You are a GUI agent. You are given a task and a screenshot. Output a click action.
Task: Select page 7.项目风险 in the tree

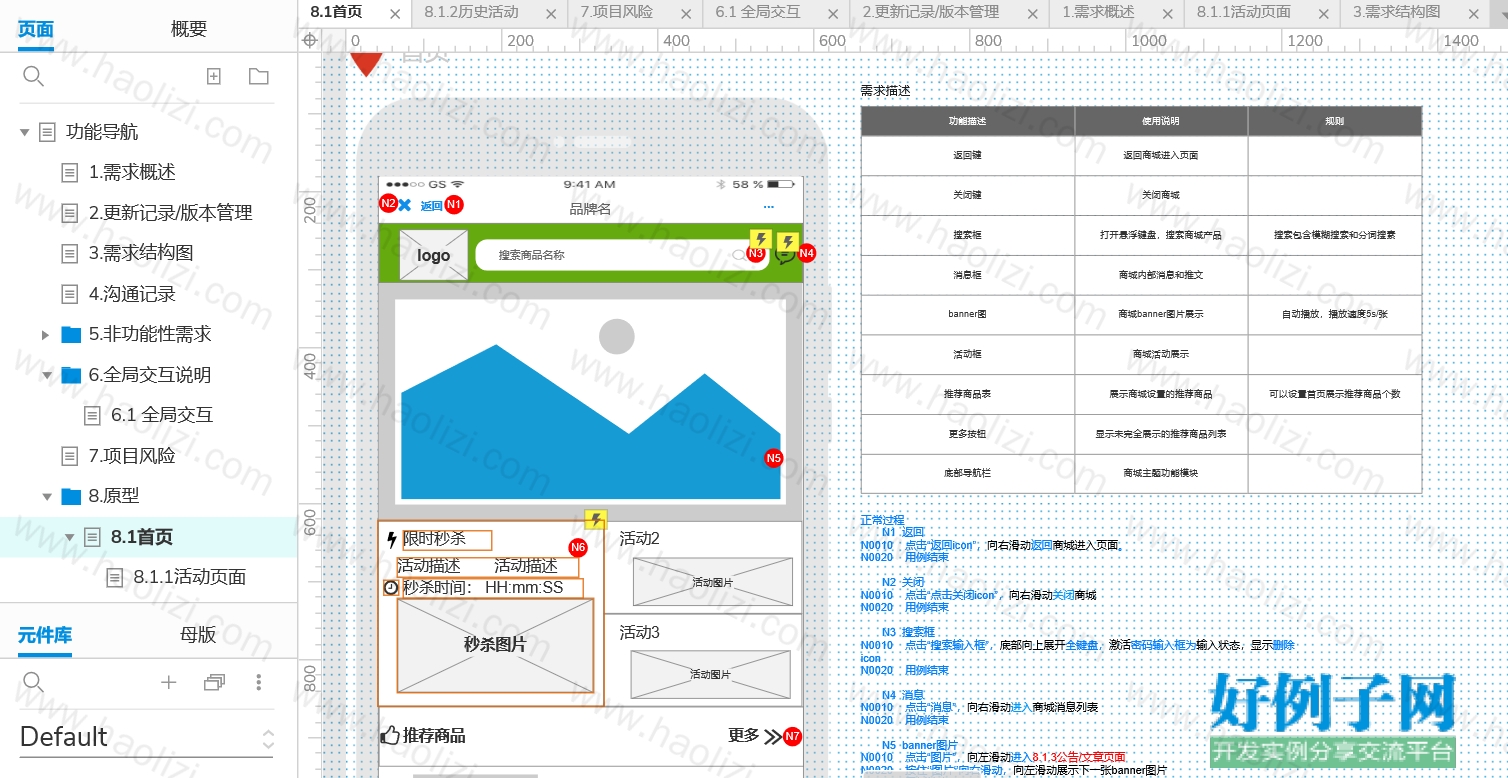(x=132, y=456)
